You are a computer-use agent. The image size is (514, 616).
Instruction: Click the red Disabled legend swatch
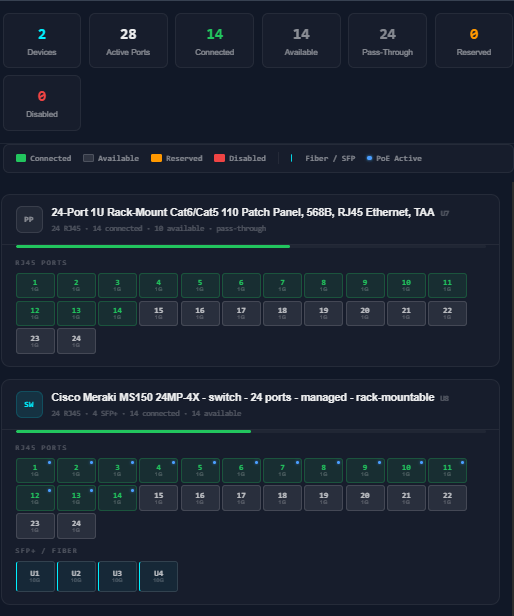click(x=219, y=158)
